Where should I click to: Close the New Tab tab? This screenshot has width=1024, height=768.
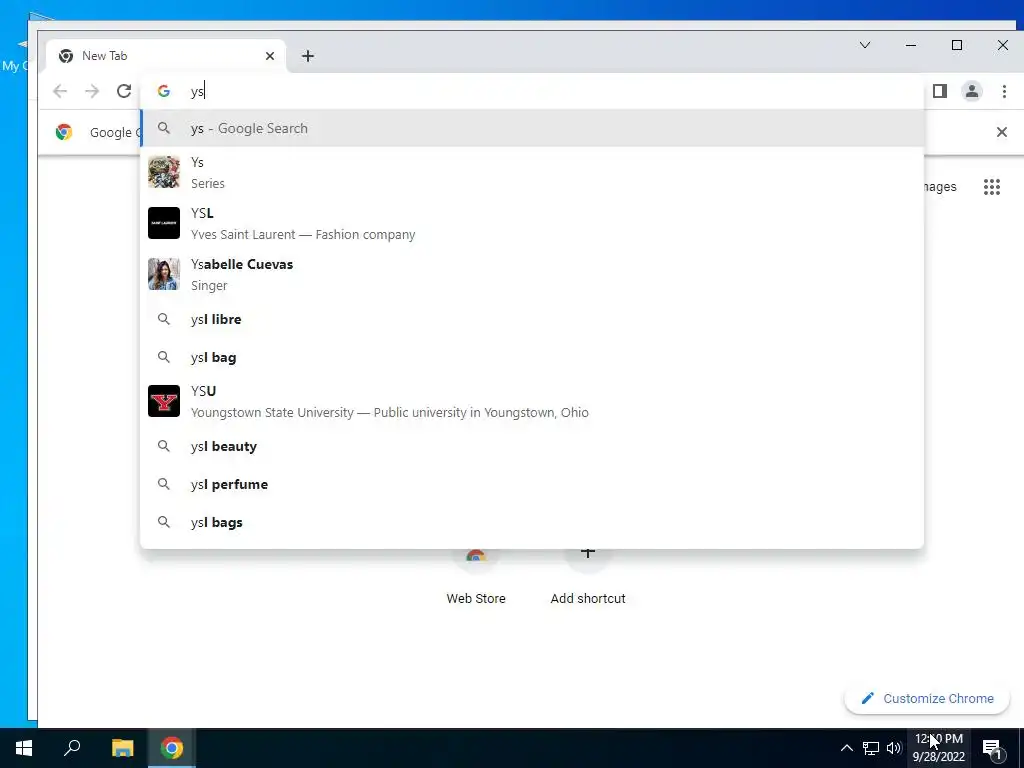tap(270, 56)
